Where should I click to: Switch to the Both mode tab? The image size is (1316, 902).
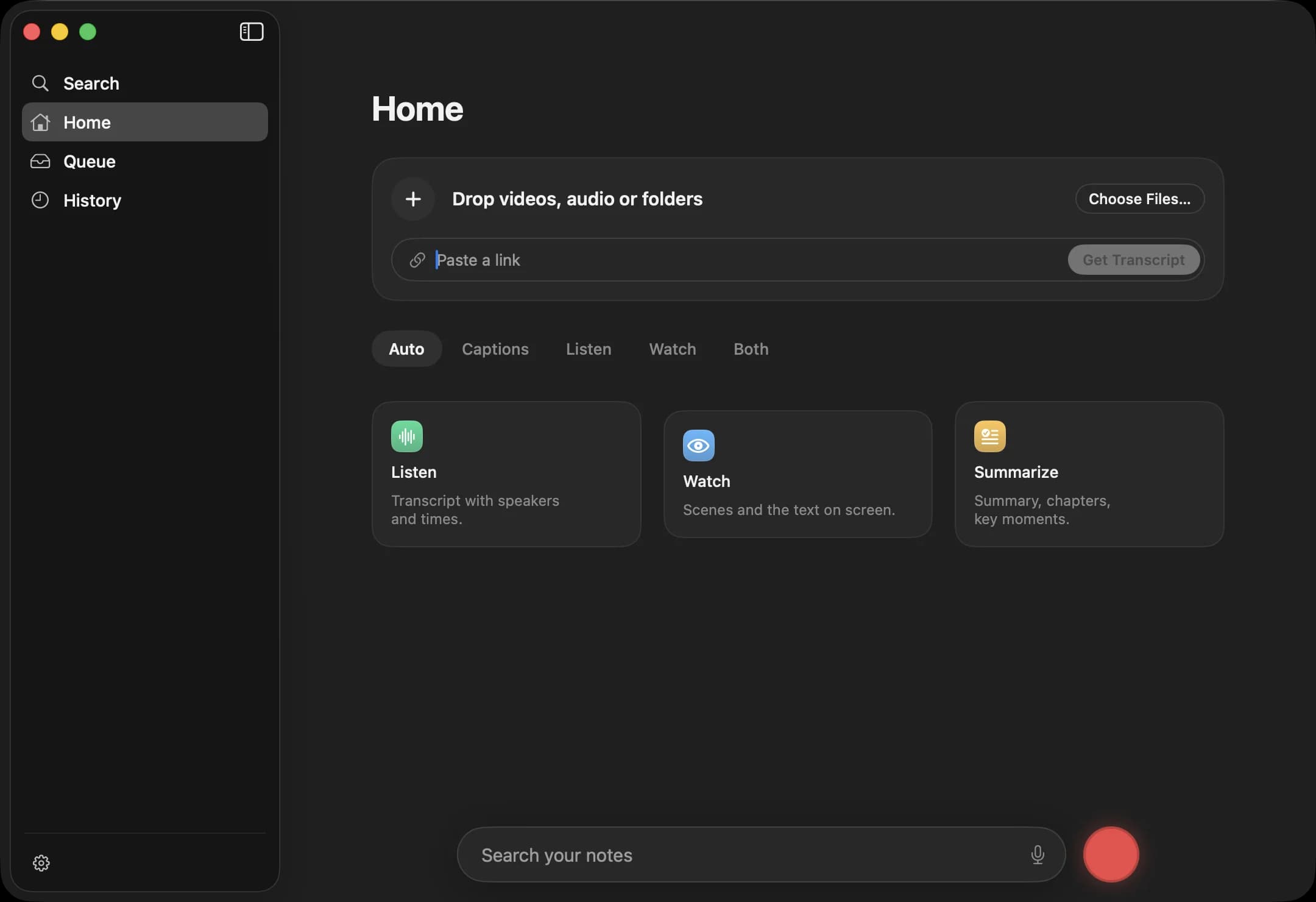751,349
